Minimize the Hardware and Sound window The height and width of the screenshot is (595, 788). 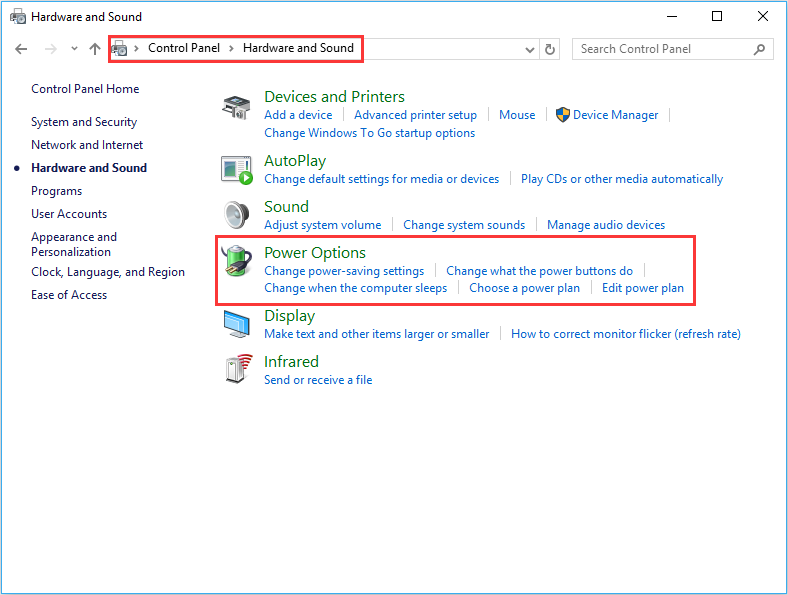click(x=672, y=17)
